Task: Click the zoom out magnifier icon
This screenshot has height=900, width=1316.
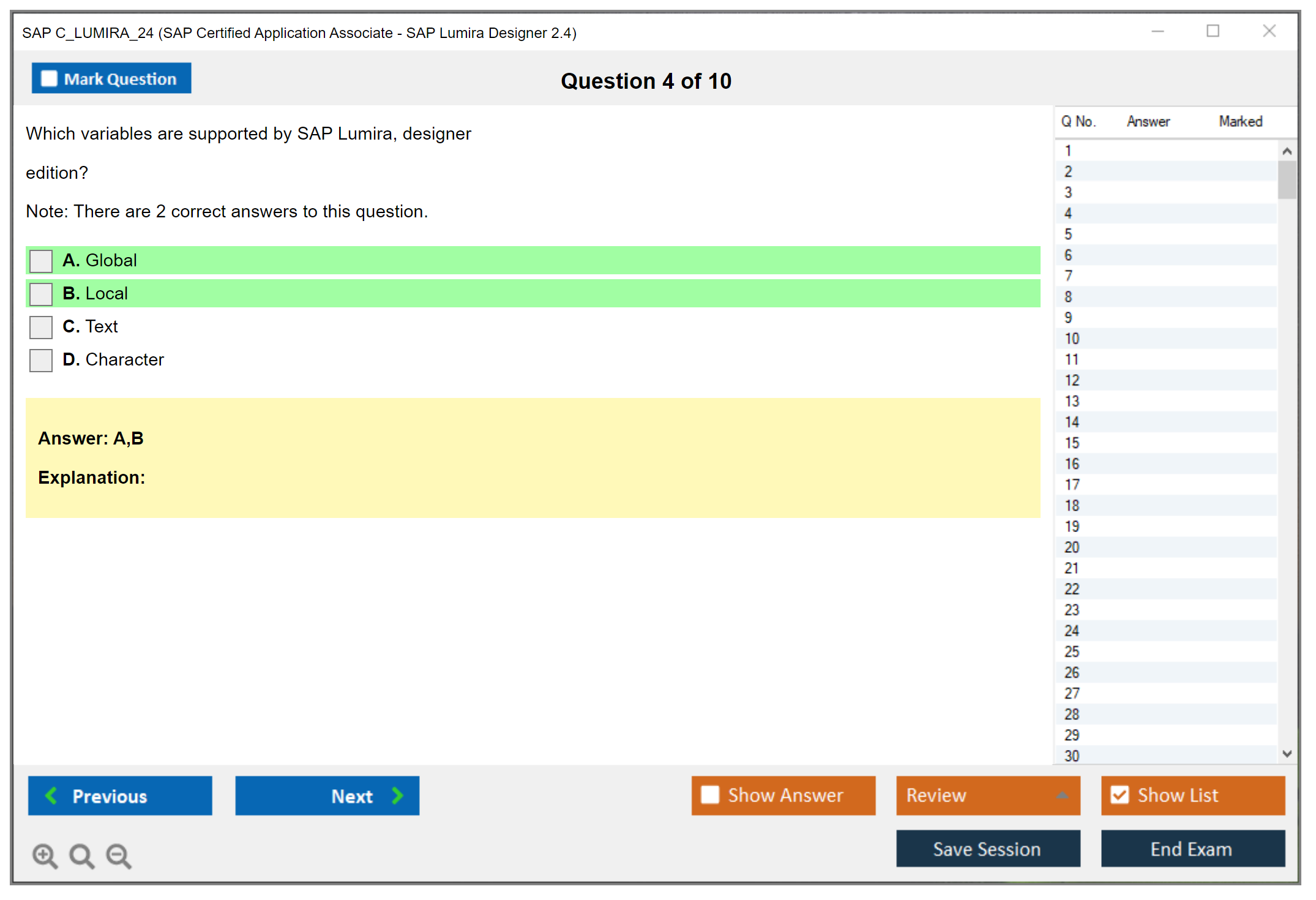Action: 119,855
